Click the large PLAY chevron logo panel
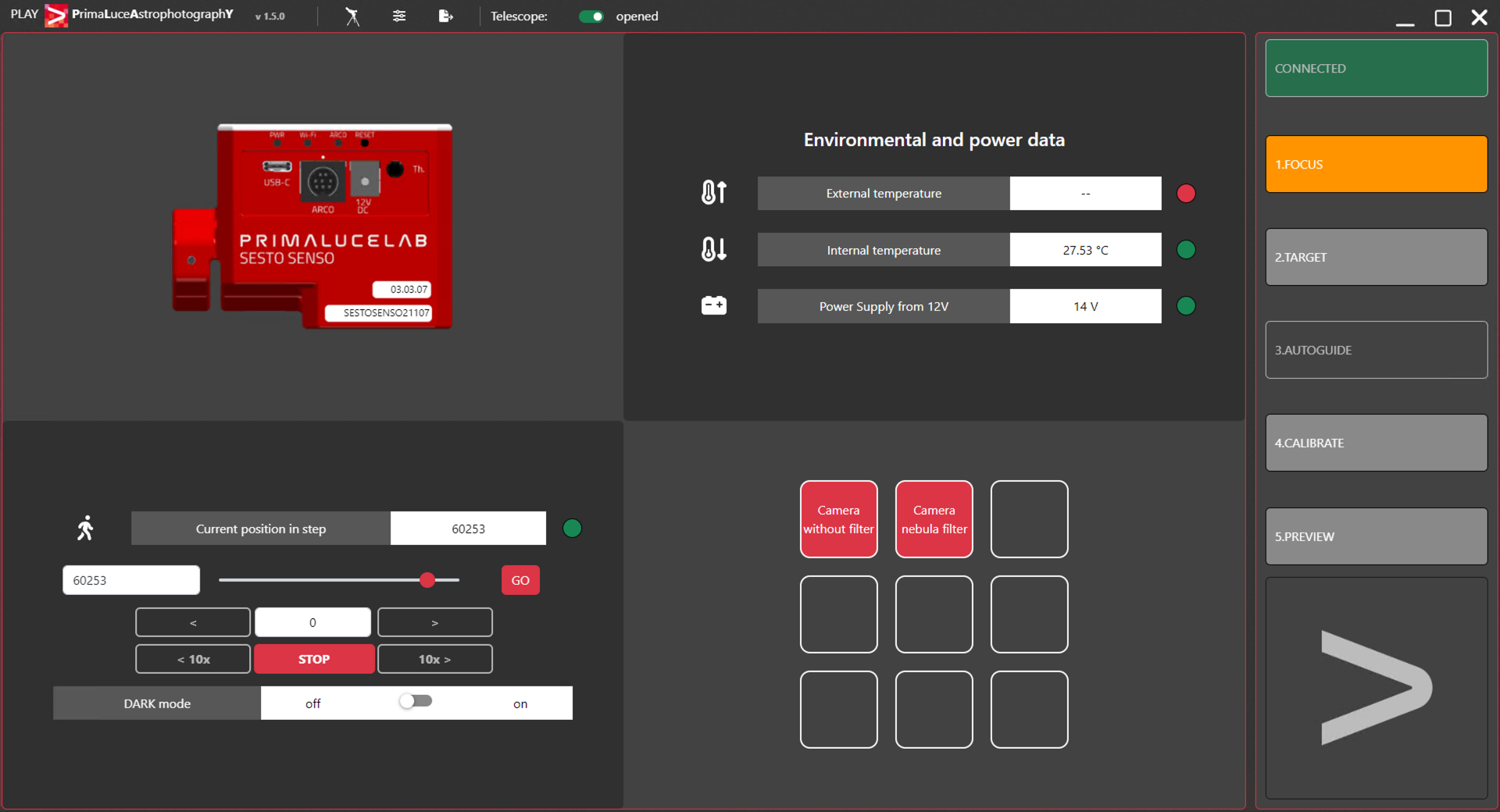This screenshot has height=812, width=1500. (1377, 688)
